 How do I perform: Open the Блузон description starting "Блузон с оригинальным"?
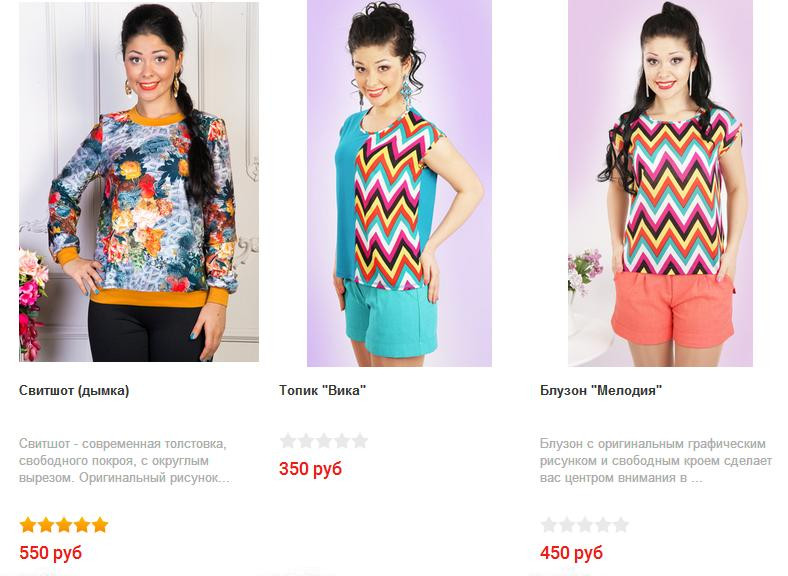coord(656,461)
